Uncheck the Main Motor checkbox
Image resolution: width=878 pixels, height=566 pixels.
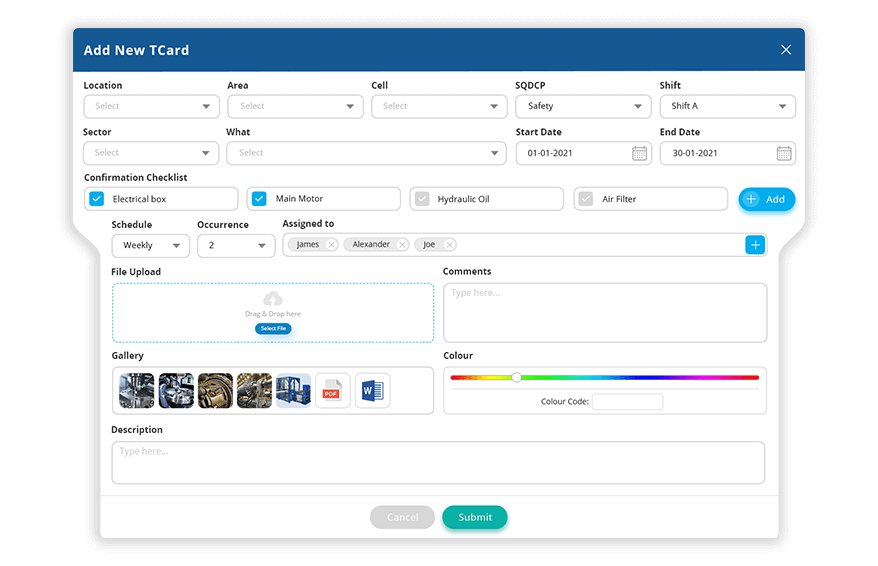pyautogui.click(x=259, y=199)
